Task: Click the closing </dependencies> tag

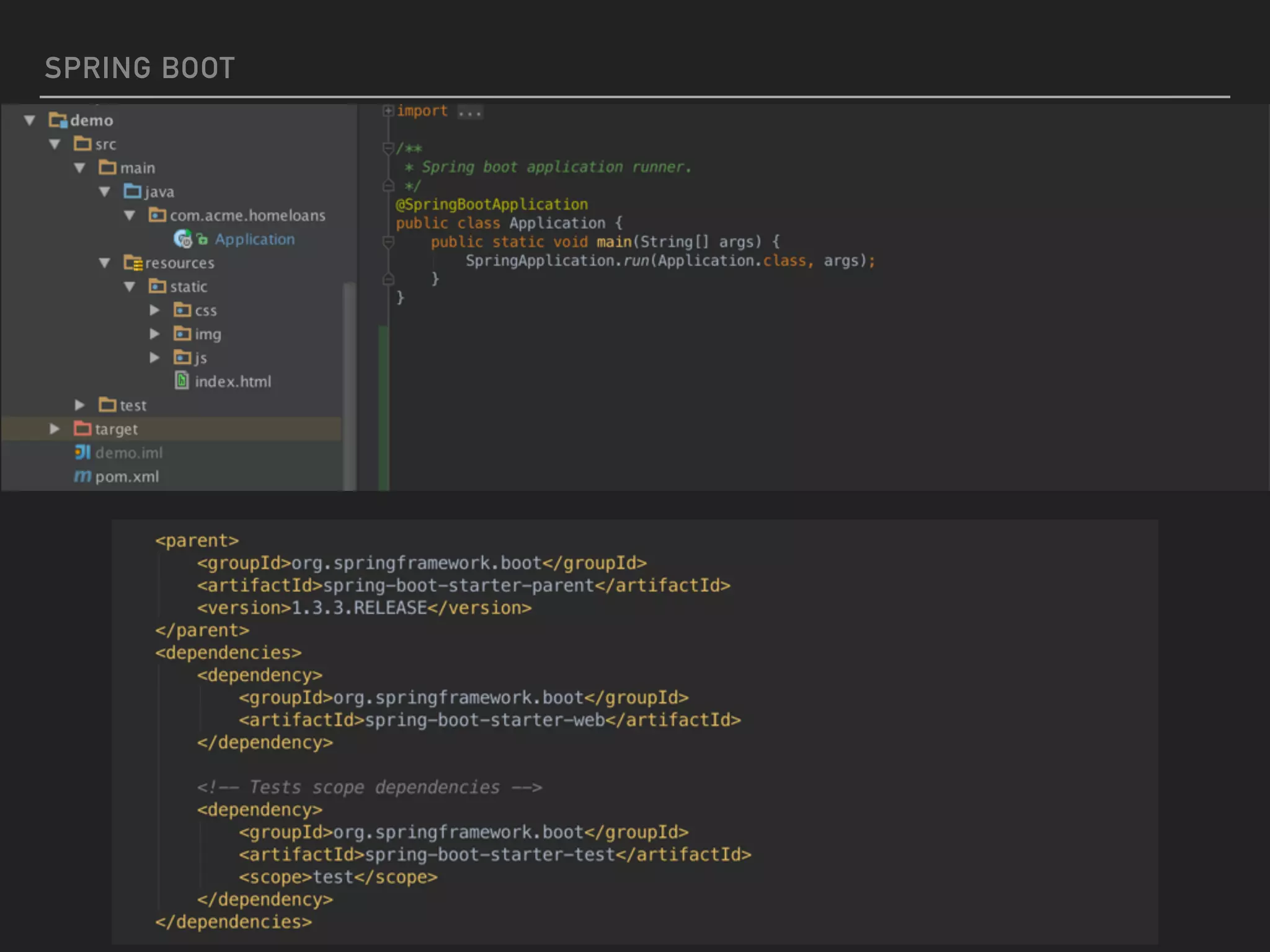Action: (x=233, y=922)
